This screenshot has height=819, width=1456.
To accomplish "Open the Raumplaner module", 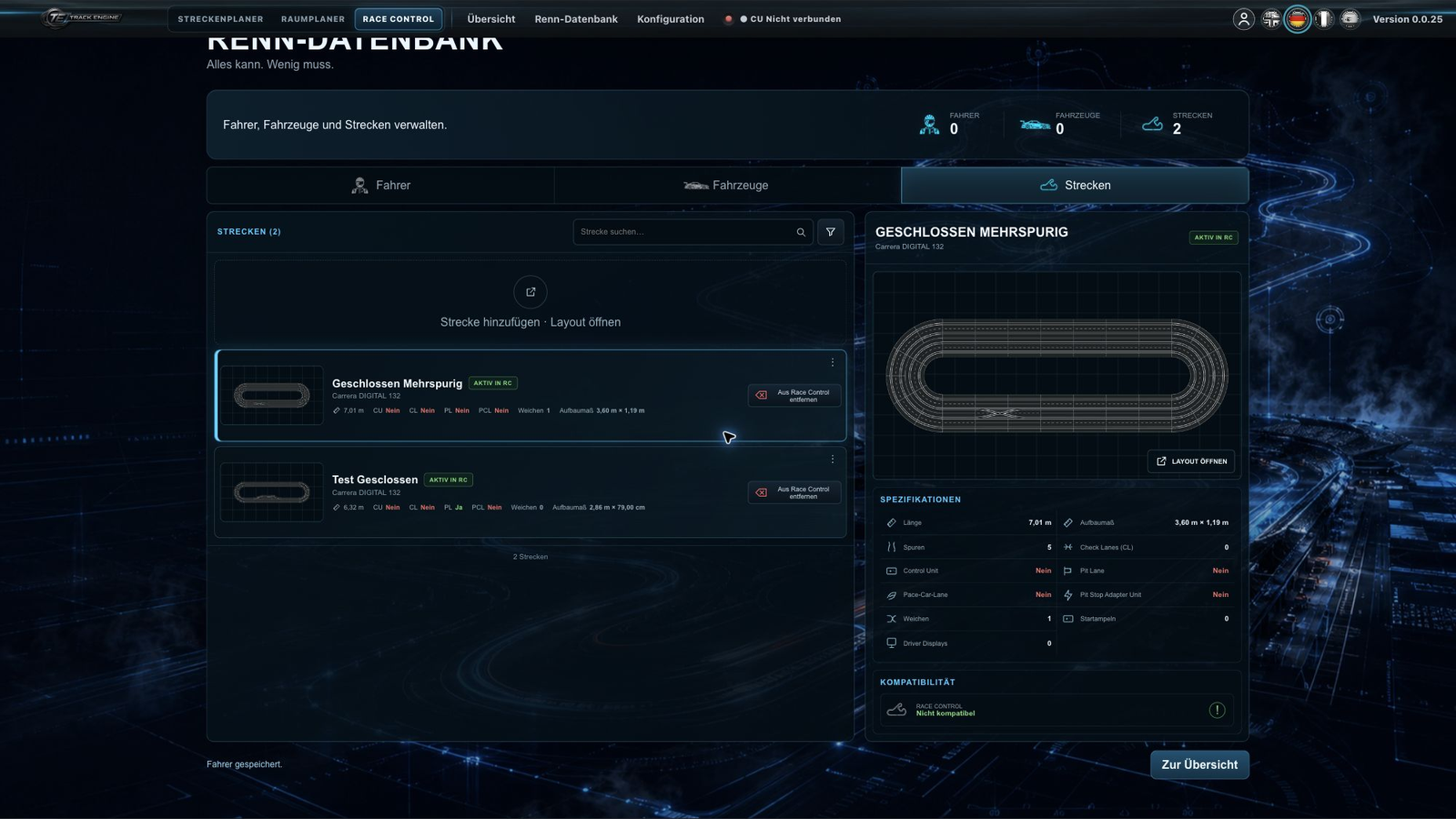I will 313,19.
